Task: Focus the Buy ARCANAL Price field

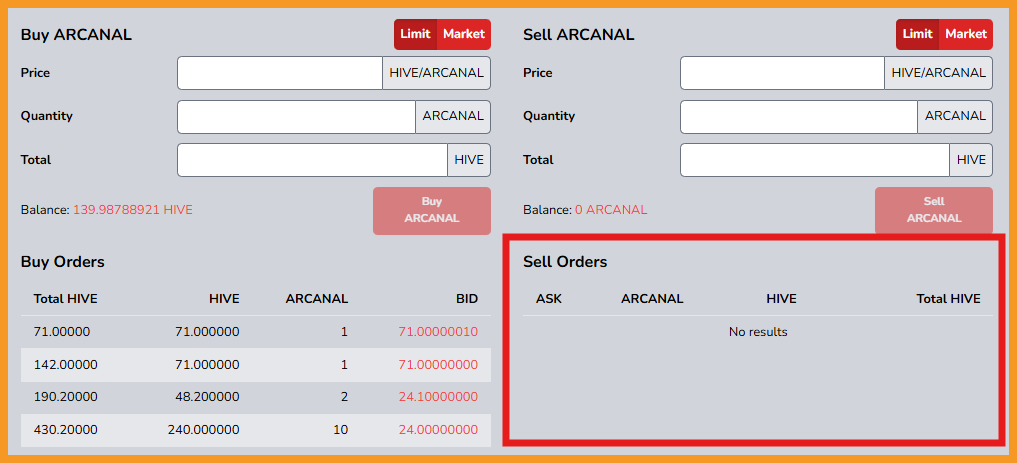Action: pyautogui.click(x=280, y=73)
